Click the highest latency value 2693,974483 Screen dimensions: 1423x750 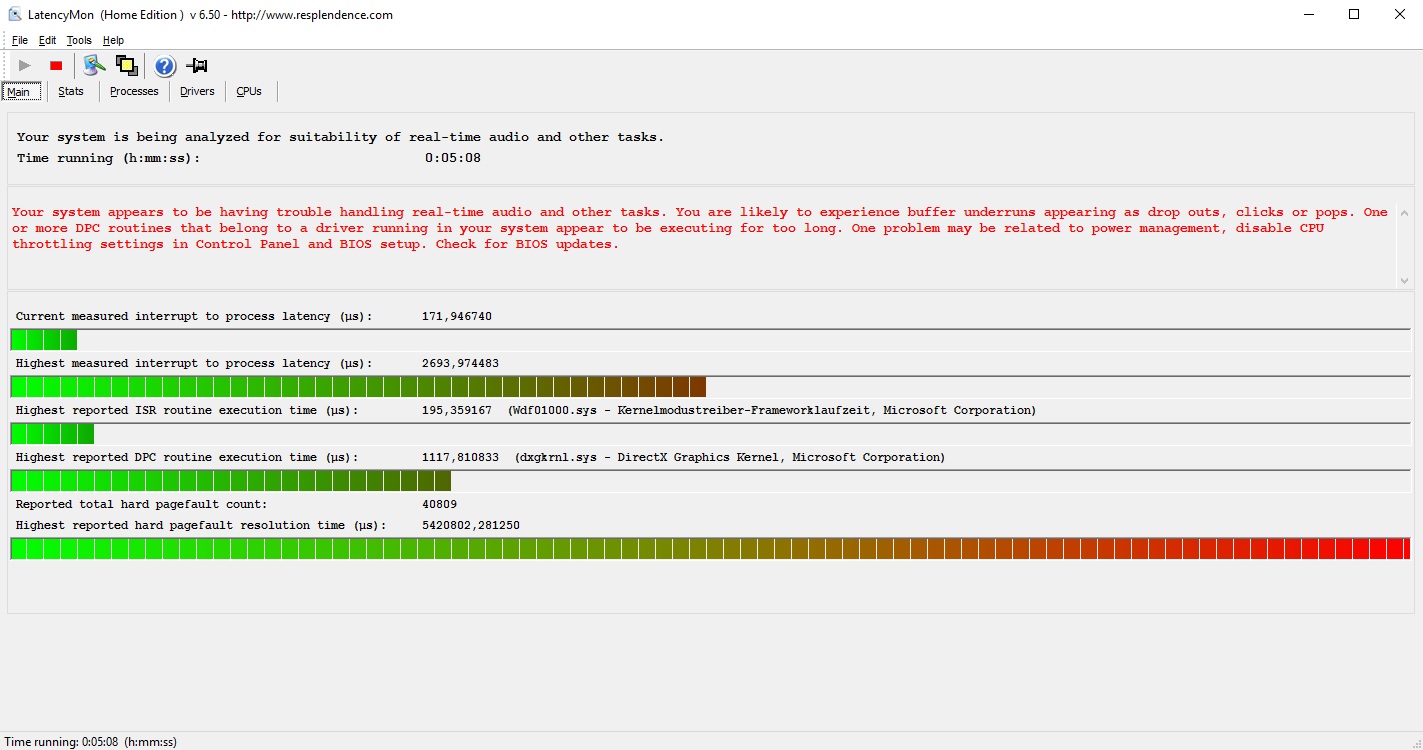(460, 364)
